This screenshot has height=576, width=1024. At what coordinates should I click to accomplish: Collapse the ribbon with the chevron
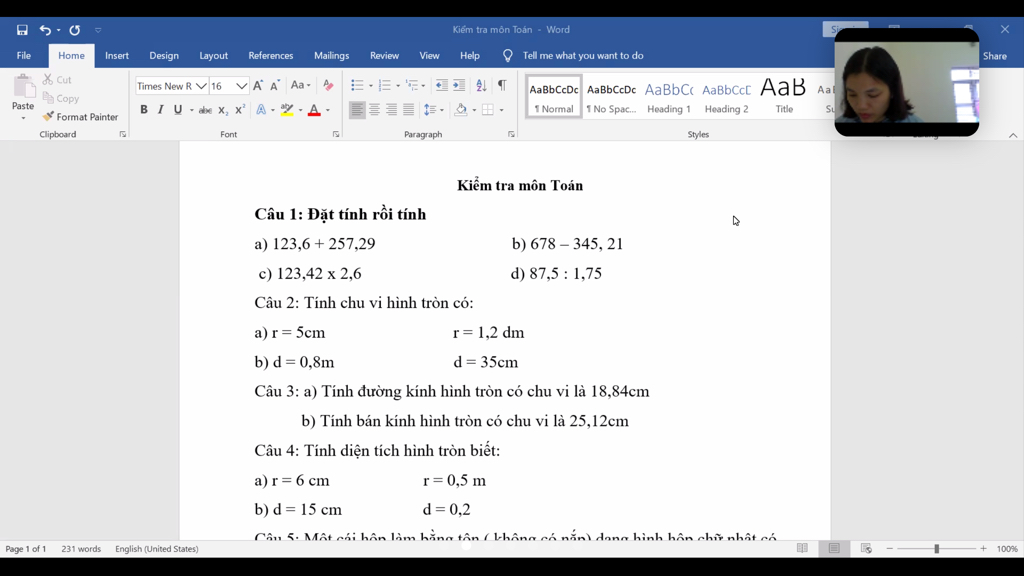click(1013, 135)
